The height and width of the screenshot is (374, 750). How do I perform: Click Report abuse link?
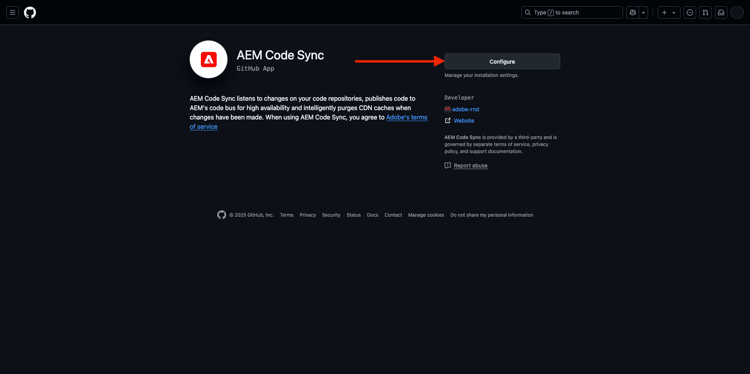click(470, 165)
